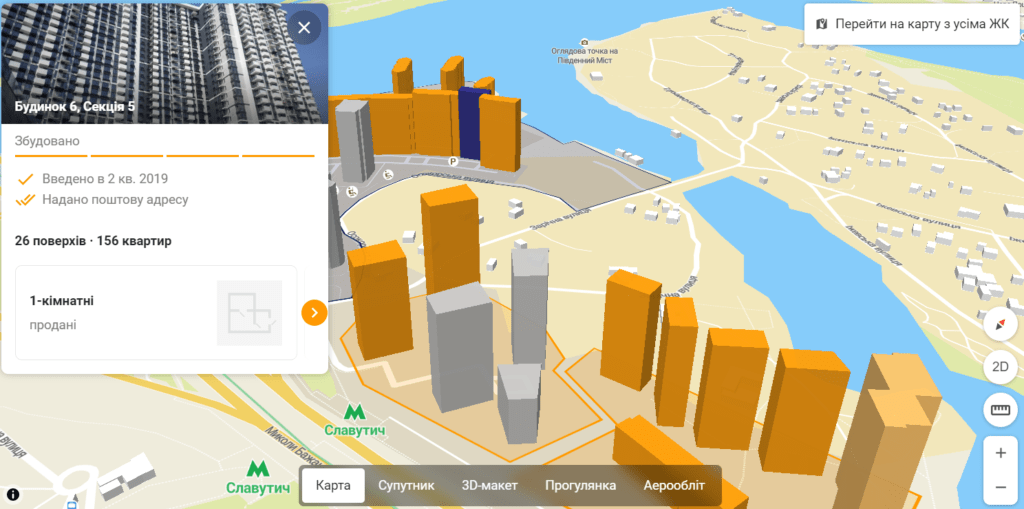The width and height of the screenshot is (1024, 509).
Task: Zoom in with the plus button
Action: [x=1000, y=452]
